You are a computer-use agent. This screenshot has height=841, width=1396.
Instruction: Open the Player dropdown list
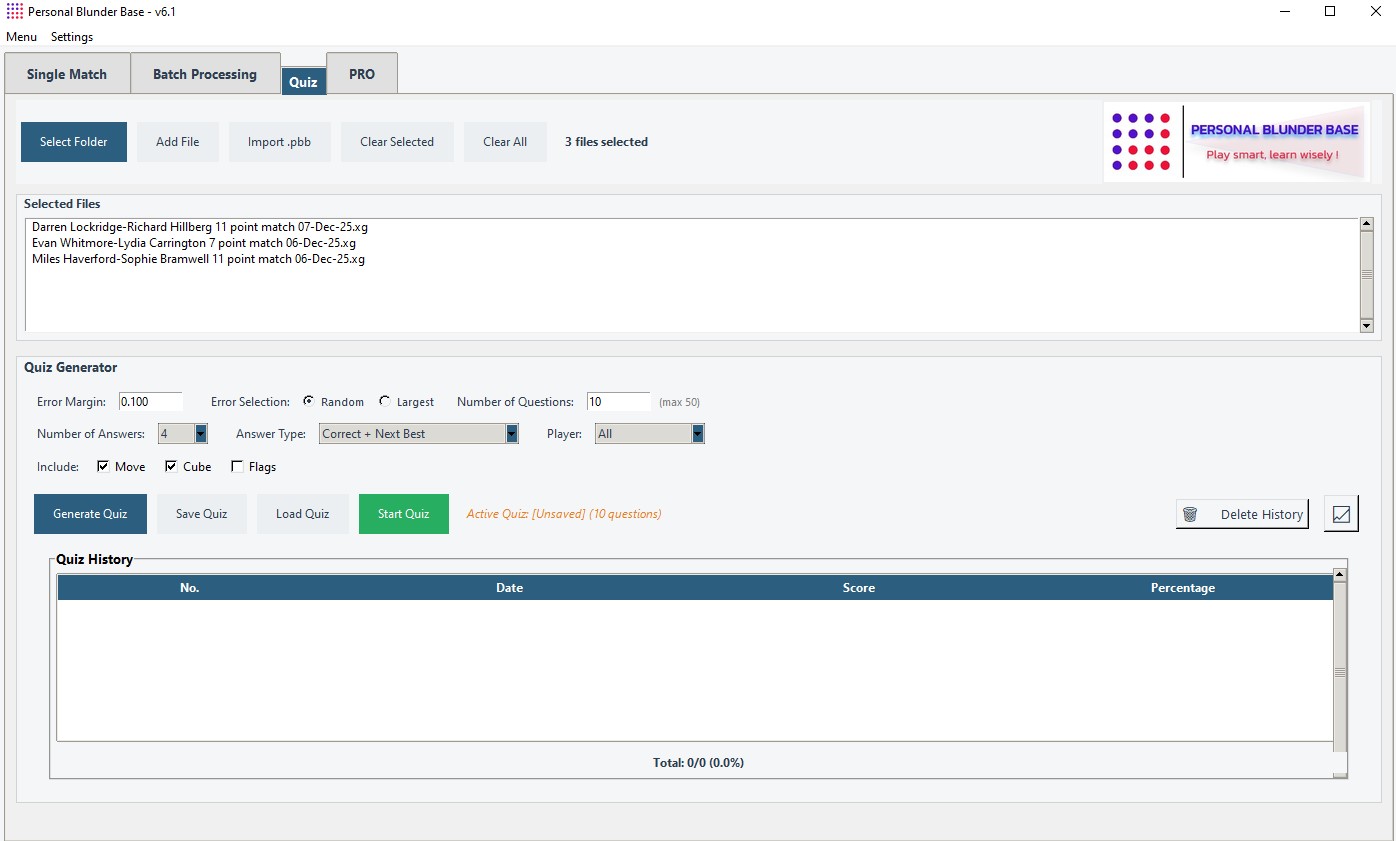[697, 434]
